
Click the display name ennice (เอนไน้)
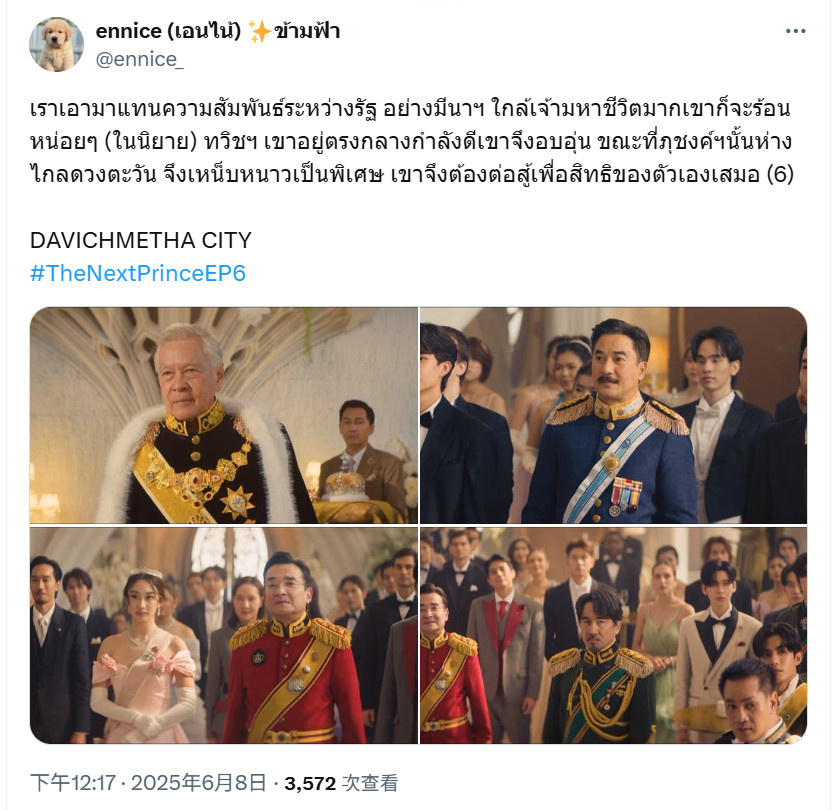point(168,32)
